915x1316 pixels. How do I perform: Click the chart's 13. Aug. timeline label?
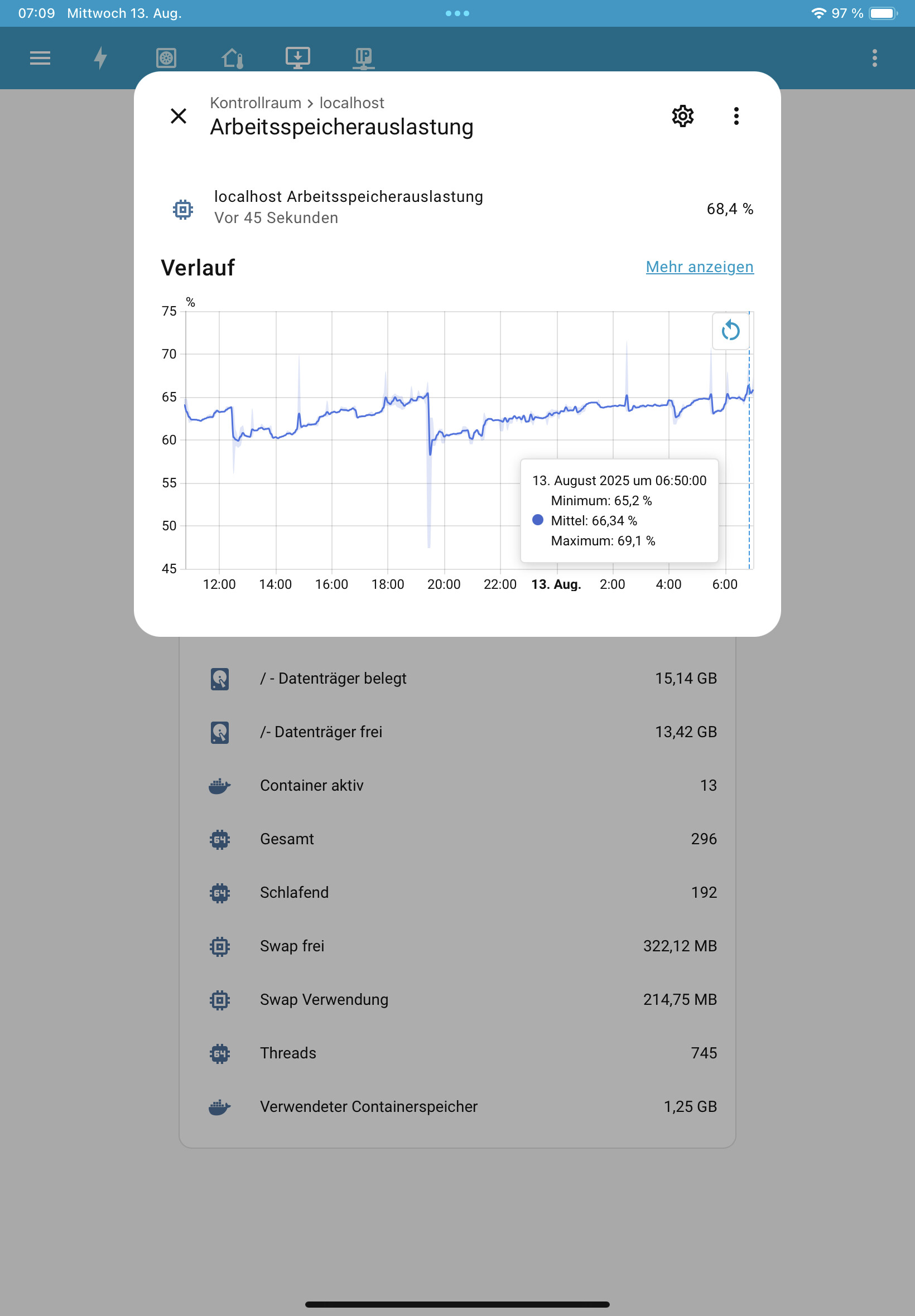556,584
